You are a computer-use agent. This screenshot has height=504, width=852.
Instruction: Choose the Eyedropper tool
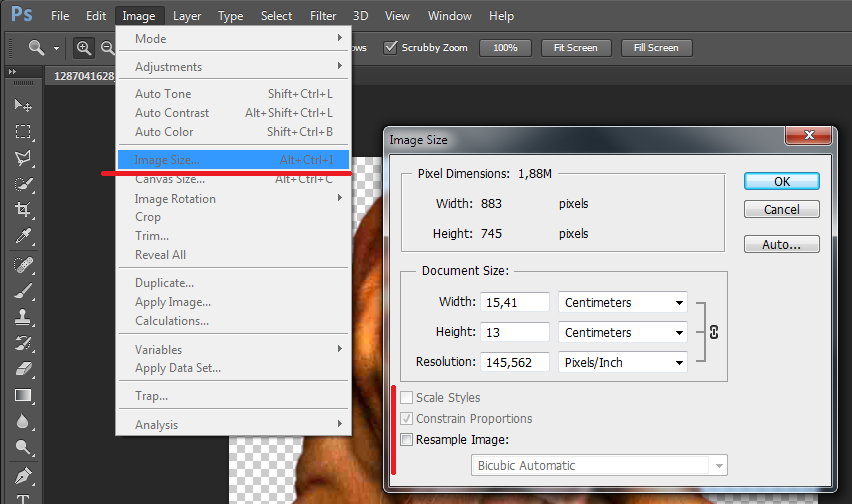click(23, 237)
